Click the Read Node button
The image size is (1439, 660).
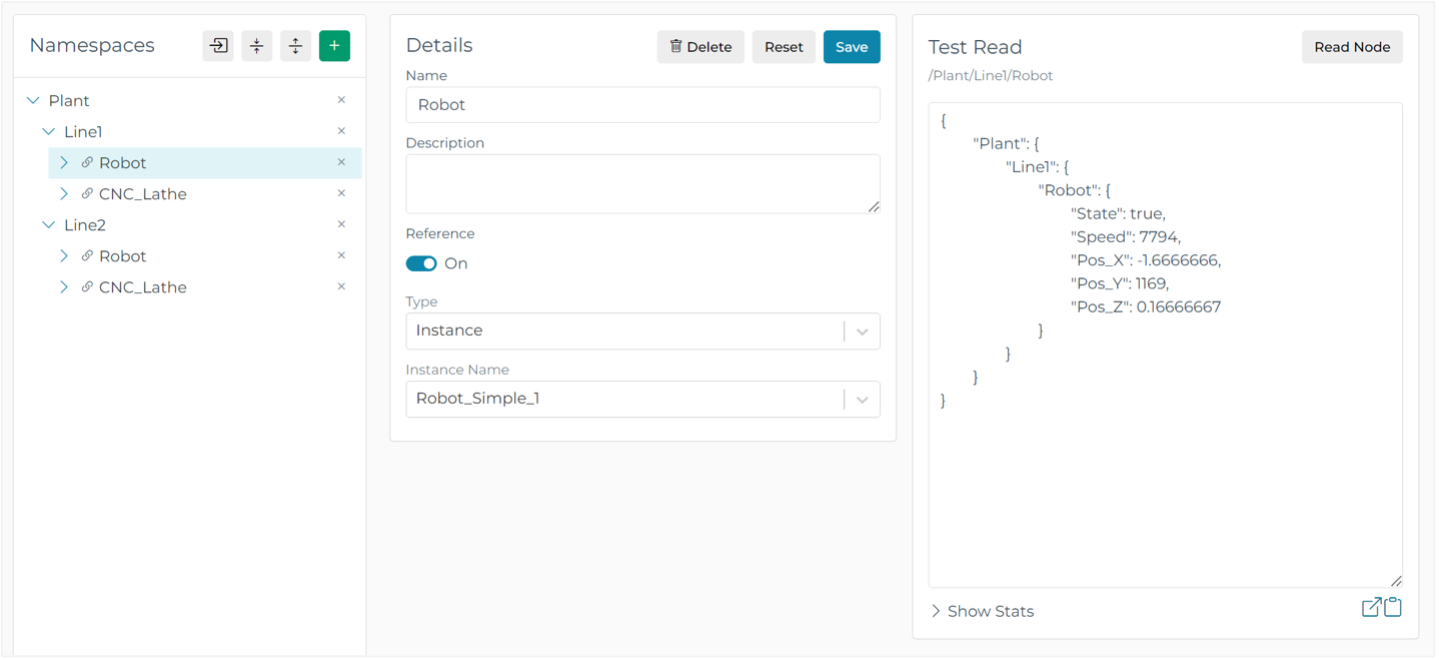pos(1351,47)
